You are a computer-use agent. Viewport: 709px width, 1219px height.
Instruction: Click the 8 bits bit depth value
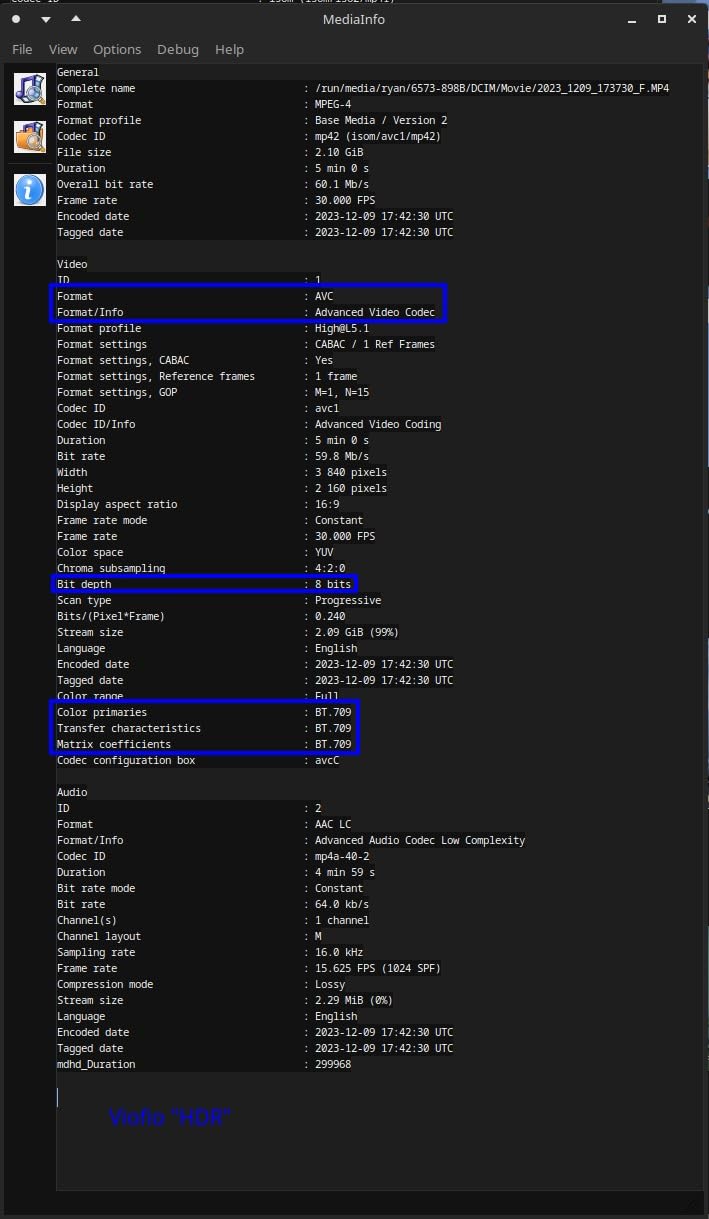pos(333,584)
